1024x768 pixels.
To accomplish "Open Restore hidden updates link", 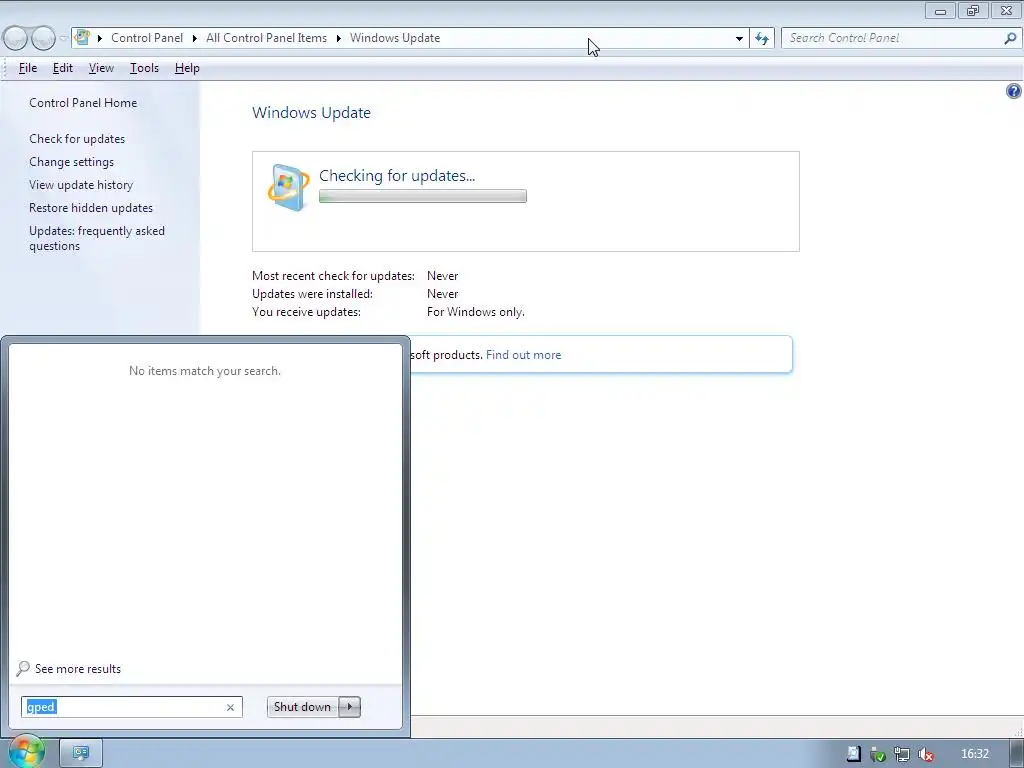I will click(91, 208).
